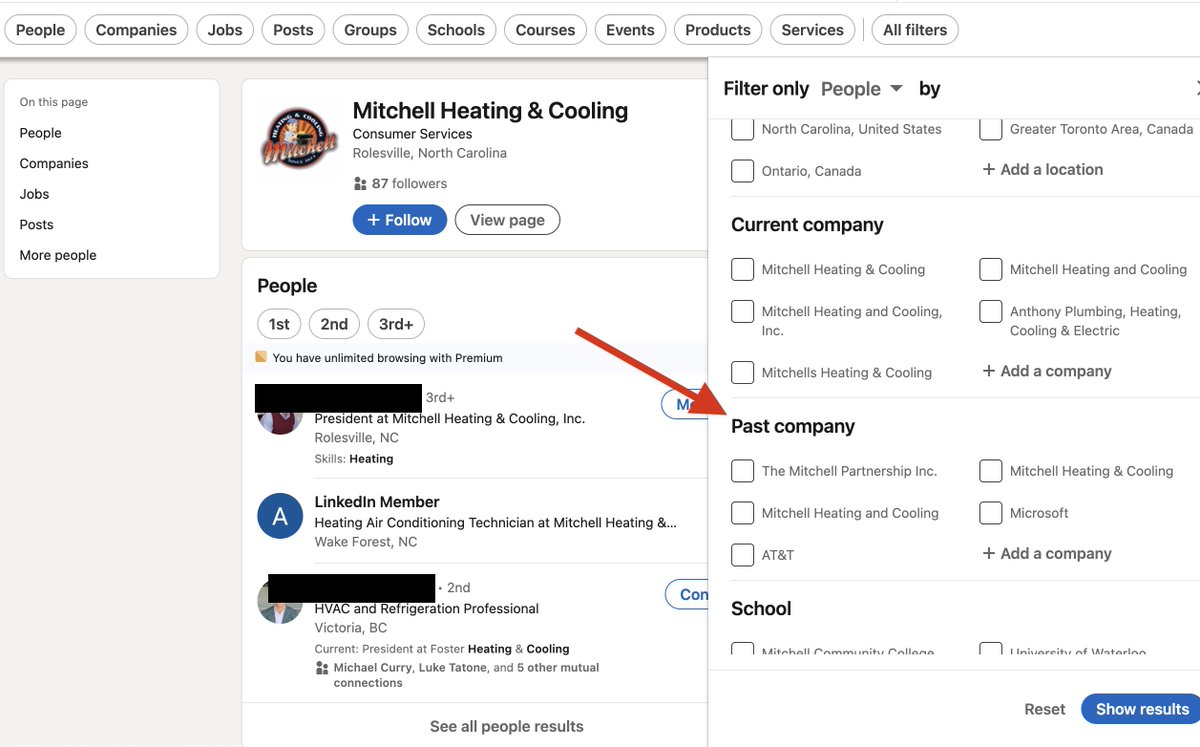Click the profile photo of the HVAC and Refrigeration Professional
Viewport: 1200px width, 747px height.
280,601
